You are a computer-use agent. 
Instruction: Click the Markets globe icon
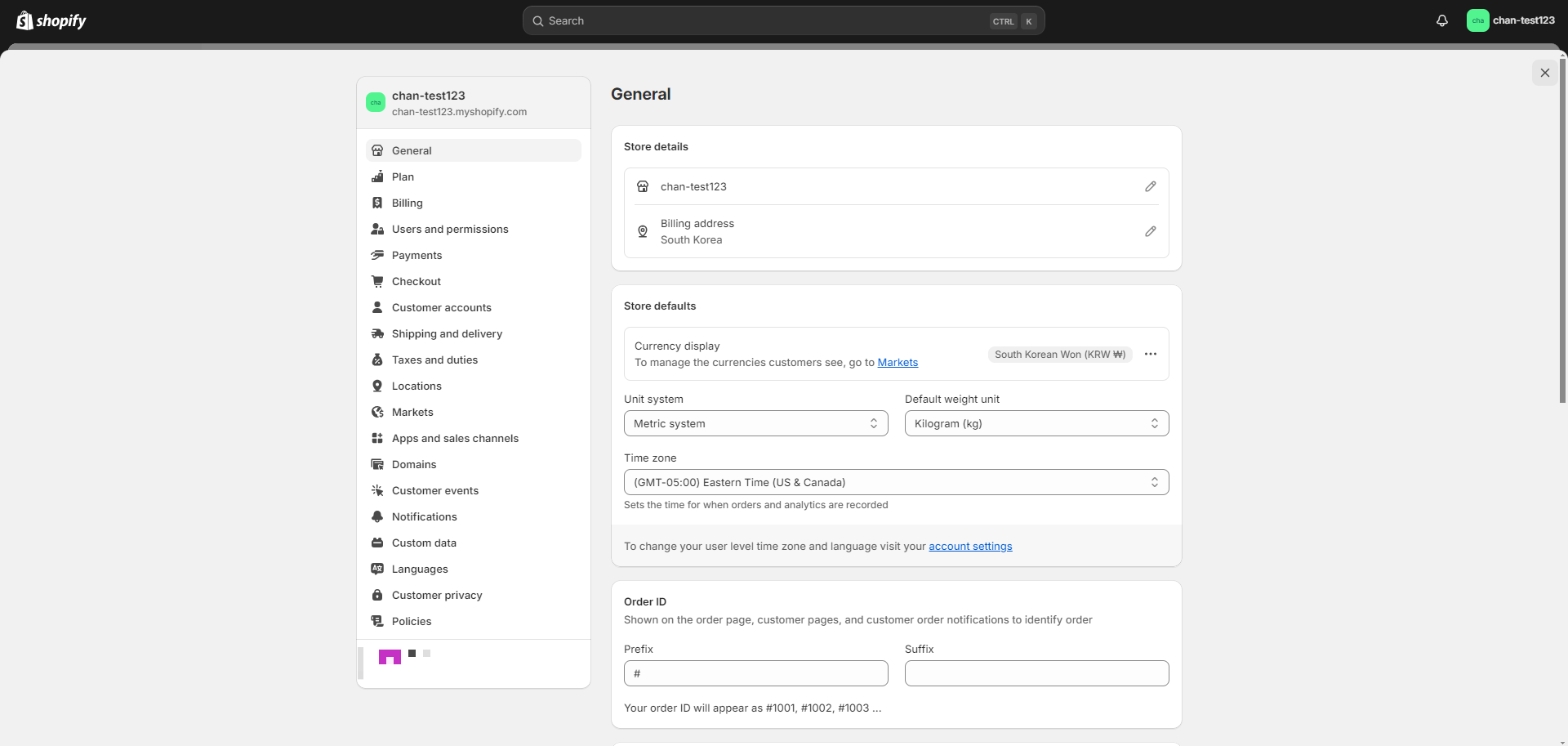377,412
